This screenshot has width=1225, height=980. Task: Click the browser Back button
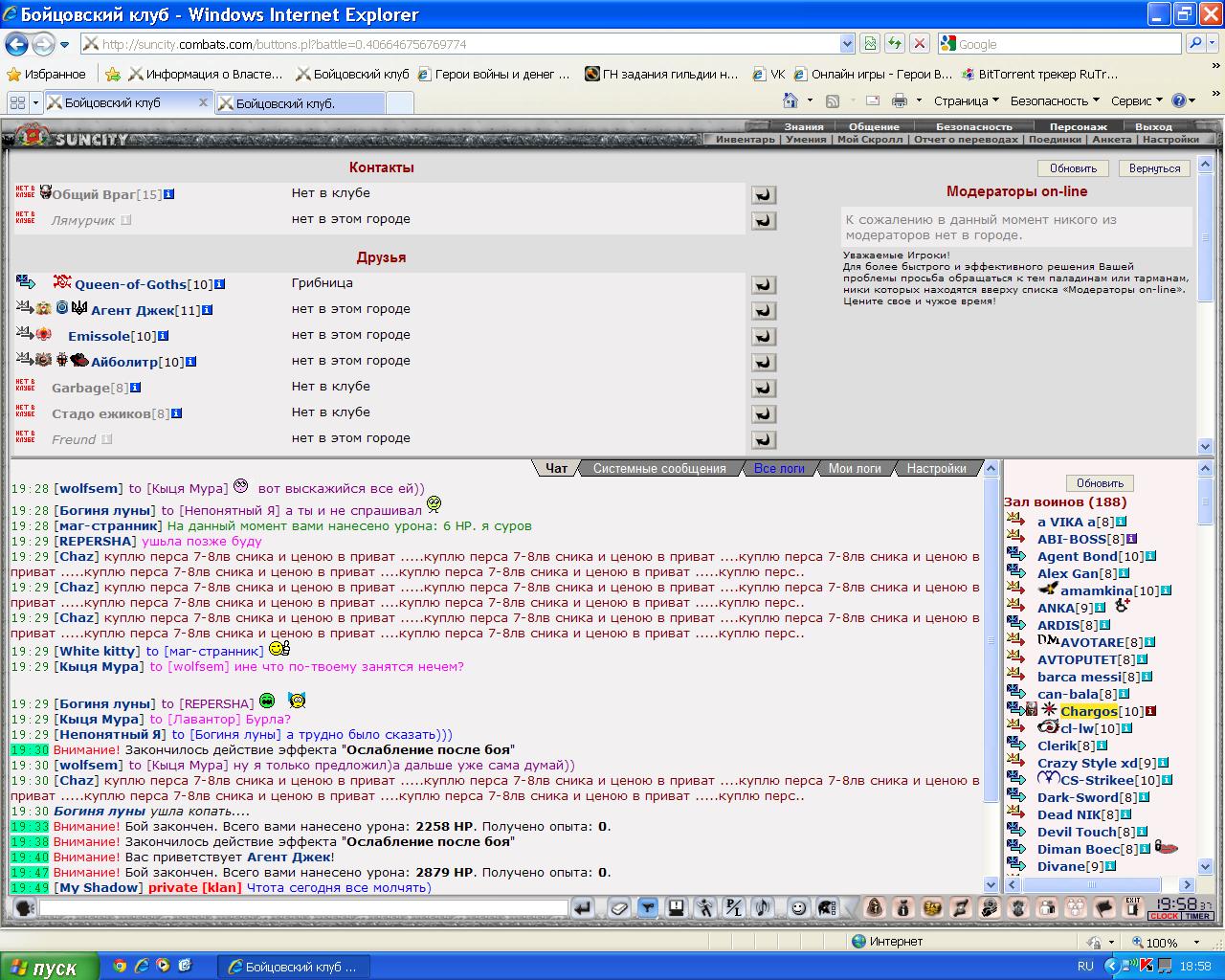coord(17,44)
